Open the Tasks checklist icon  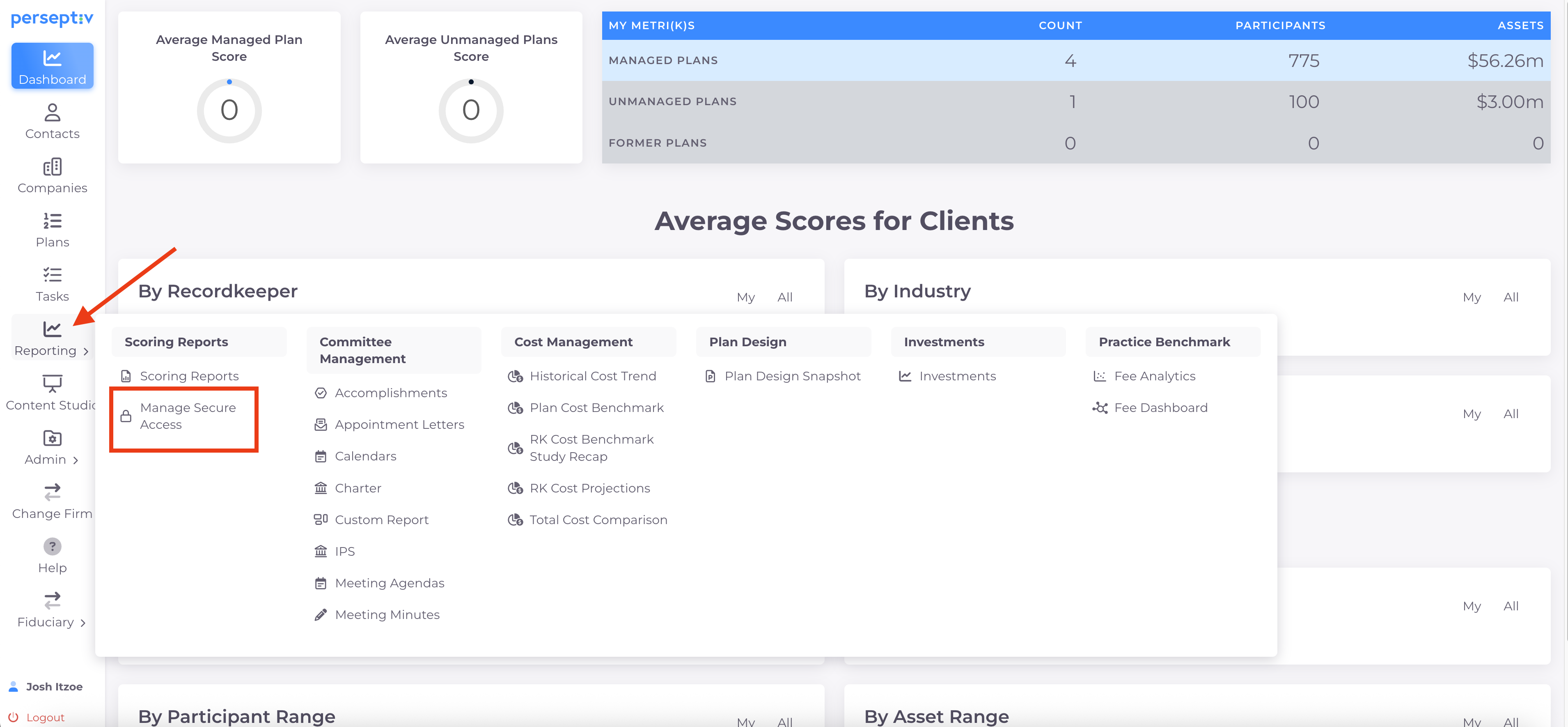(x=53, y=275)
